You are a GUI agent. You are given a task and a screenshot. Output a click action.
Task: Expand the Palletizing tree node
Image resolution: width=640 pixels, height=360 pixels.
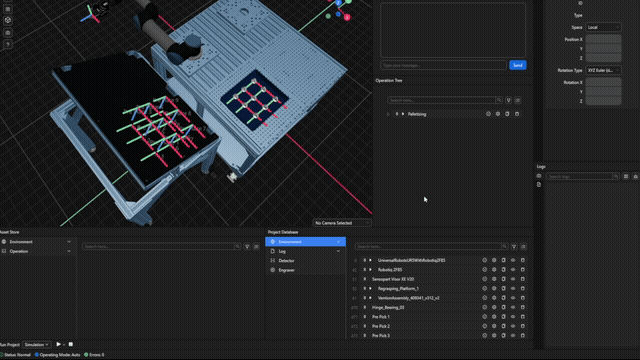click(x=403, y=114)
